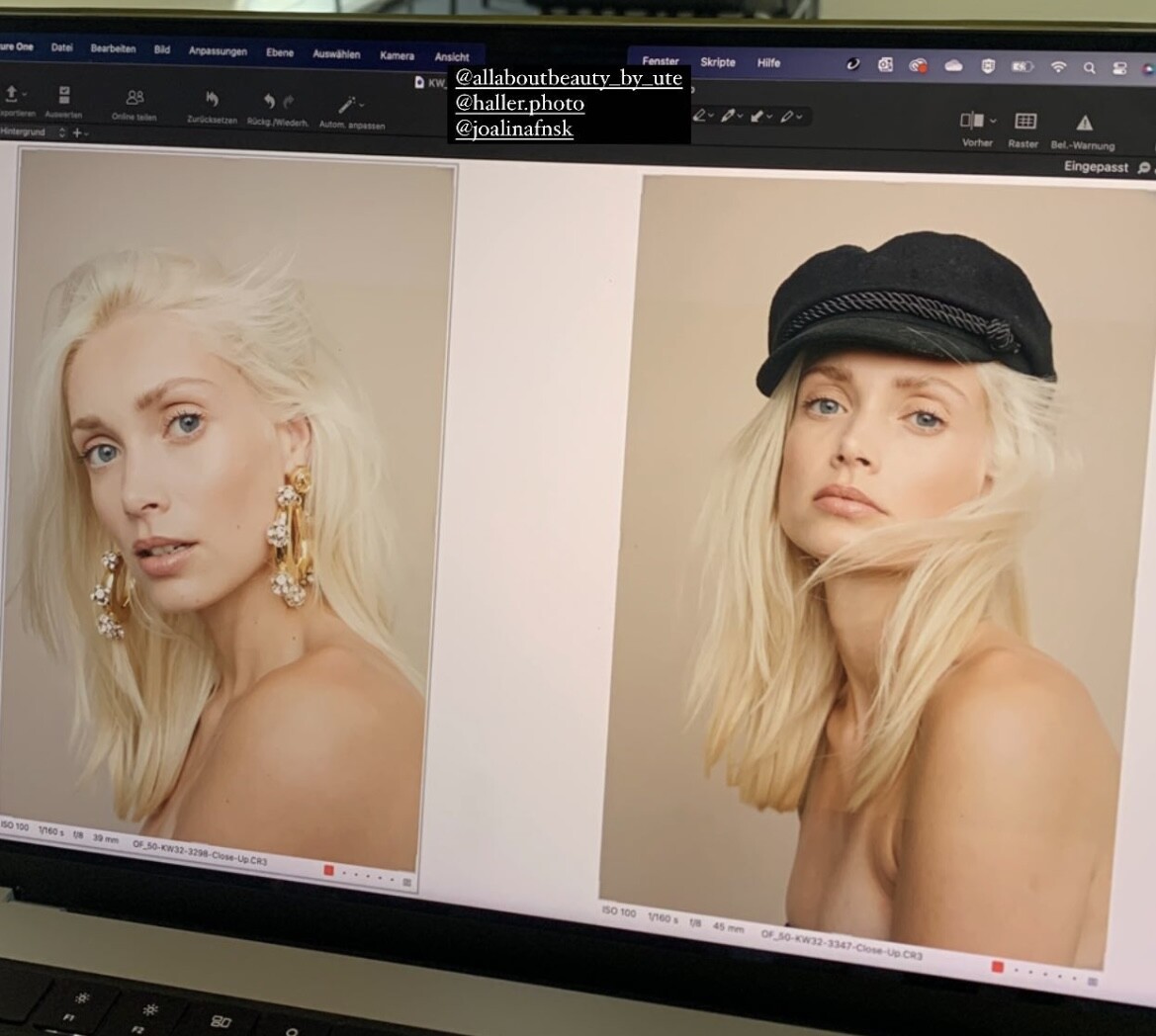The width and height of the screenshot is (1156, 1036).
Task: Share via Online teilen icon
Action: point(134,97)
